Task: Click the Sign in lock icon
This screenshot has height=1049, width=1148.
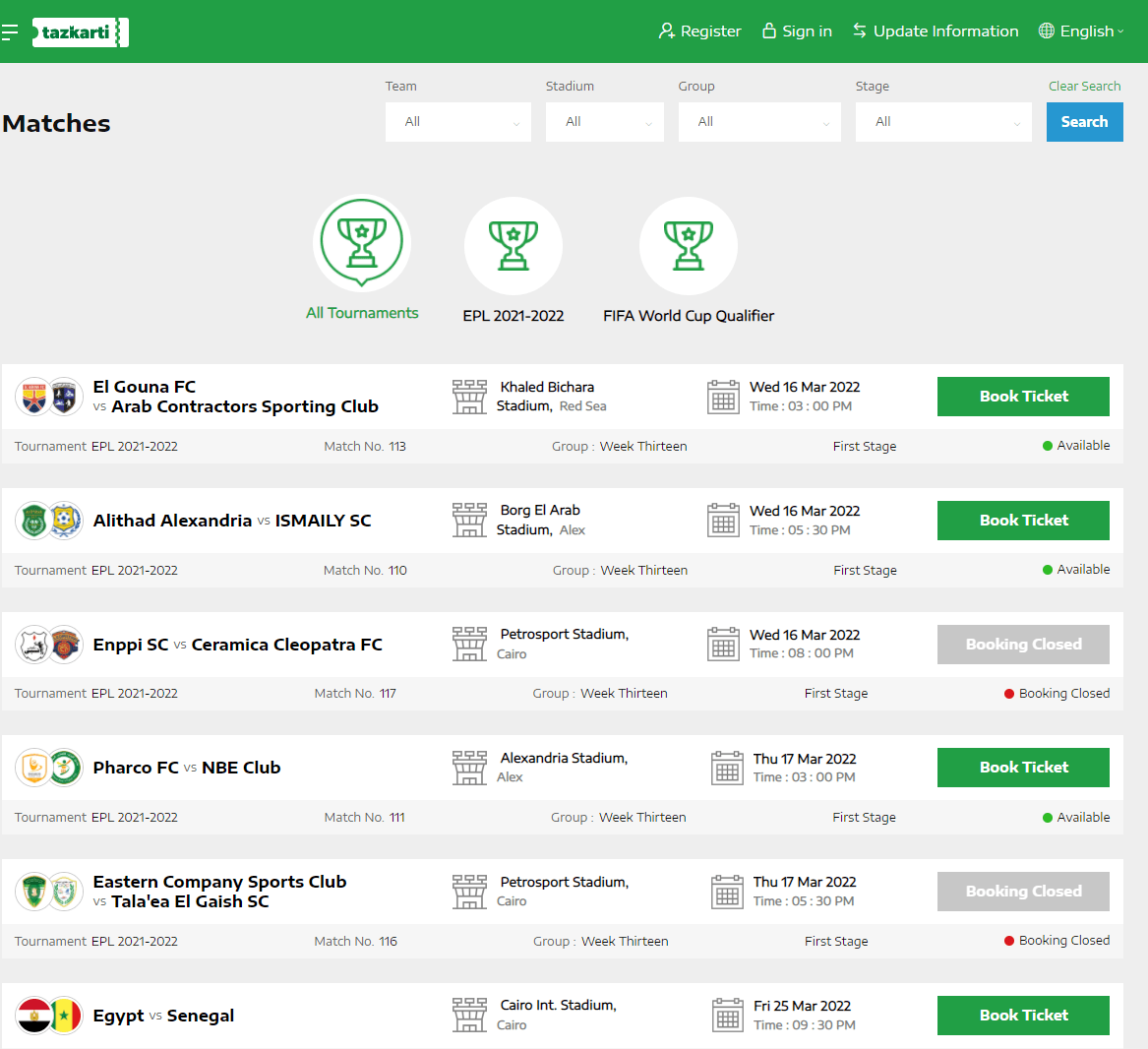Action: (768, 31)
